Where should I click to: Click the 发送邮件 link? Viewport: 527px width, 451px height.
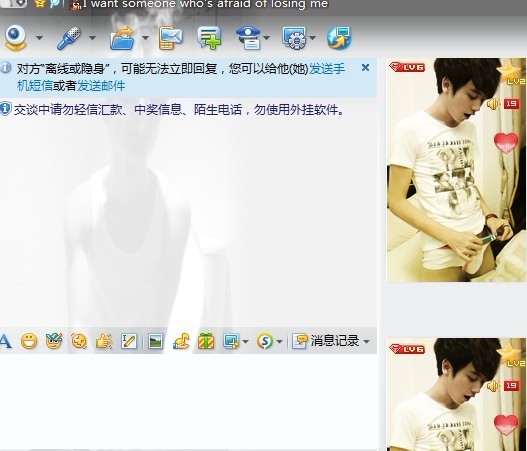[101, 86]
